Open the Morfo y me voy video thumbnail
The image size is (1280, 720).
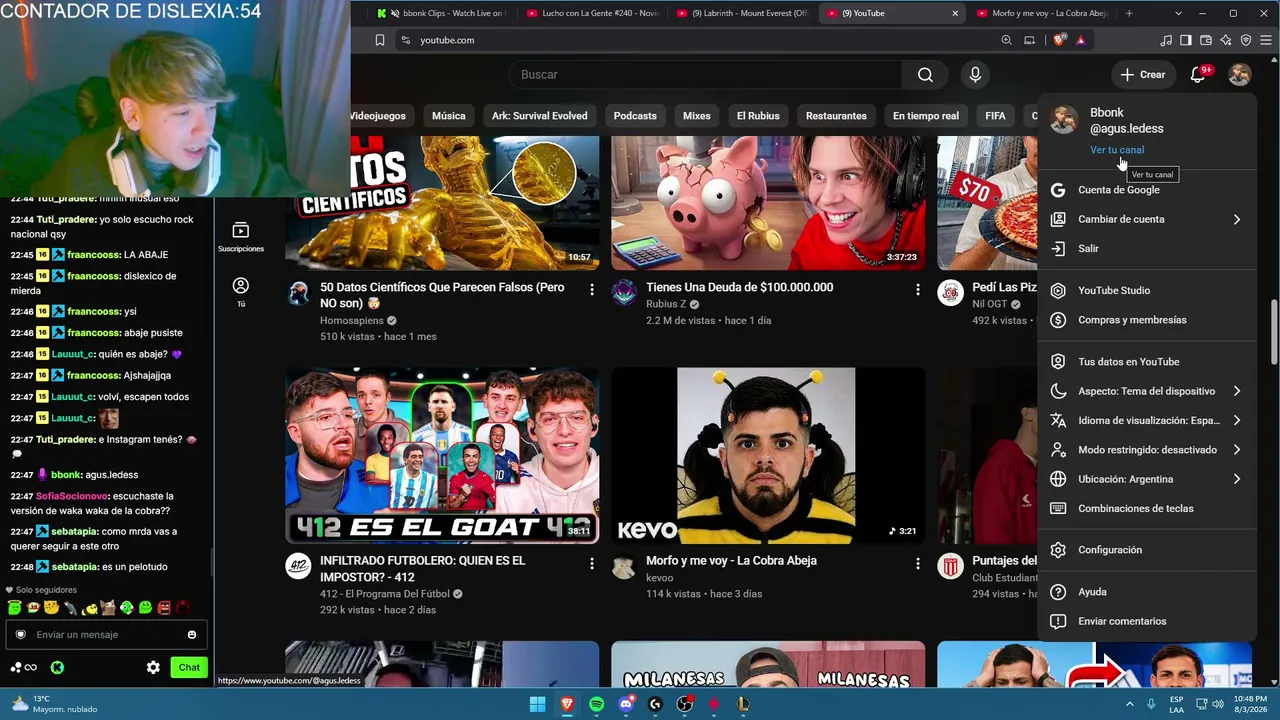[768, 456]
